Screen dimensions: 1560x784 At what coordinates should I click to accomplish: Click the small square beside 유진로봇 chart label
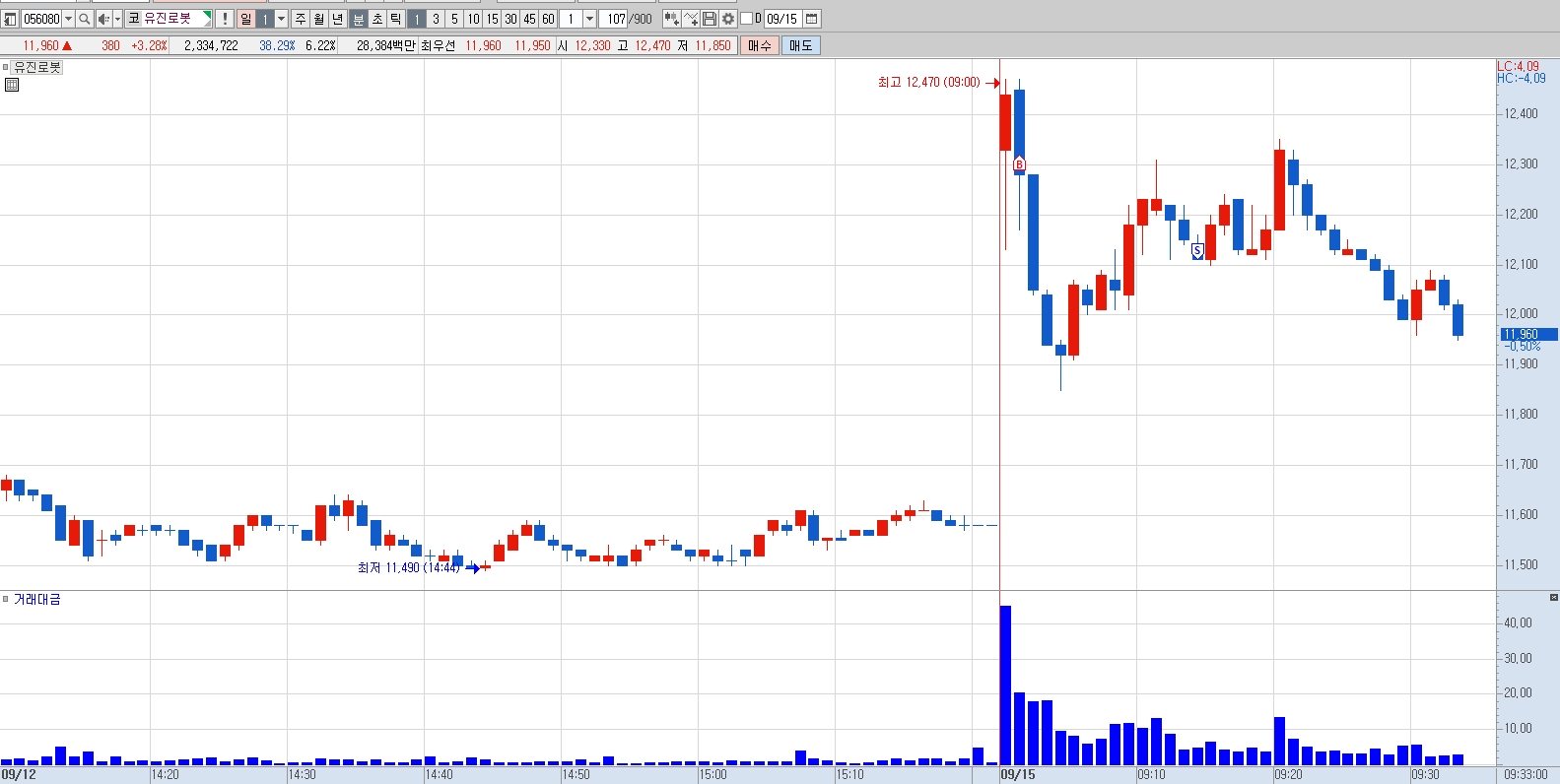pyautogui.click(x=5, y=67)
